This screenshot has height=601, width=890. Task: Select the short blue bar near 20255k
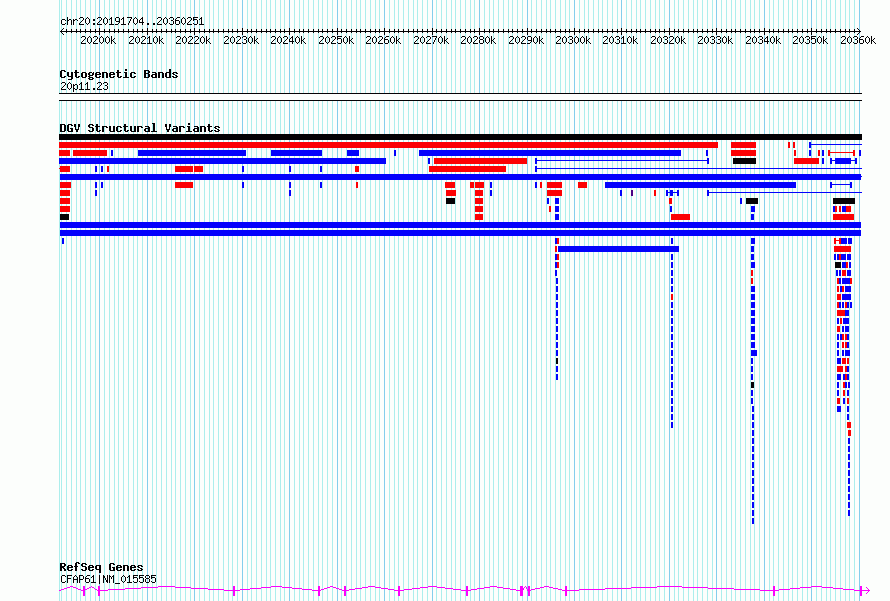tap(352, 153)
